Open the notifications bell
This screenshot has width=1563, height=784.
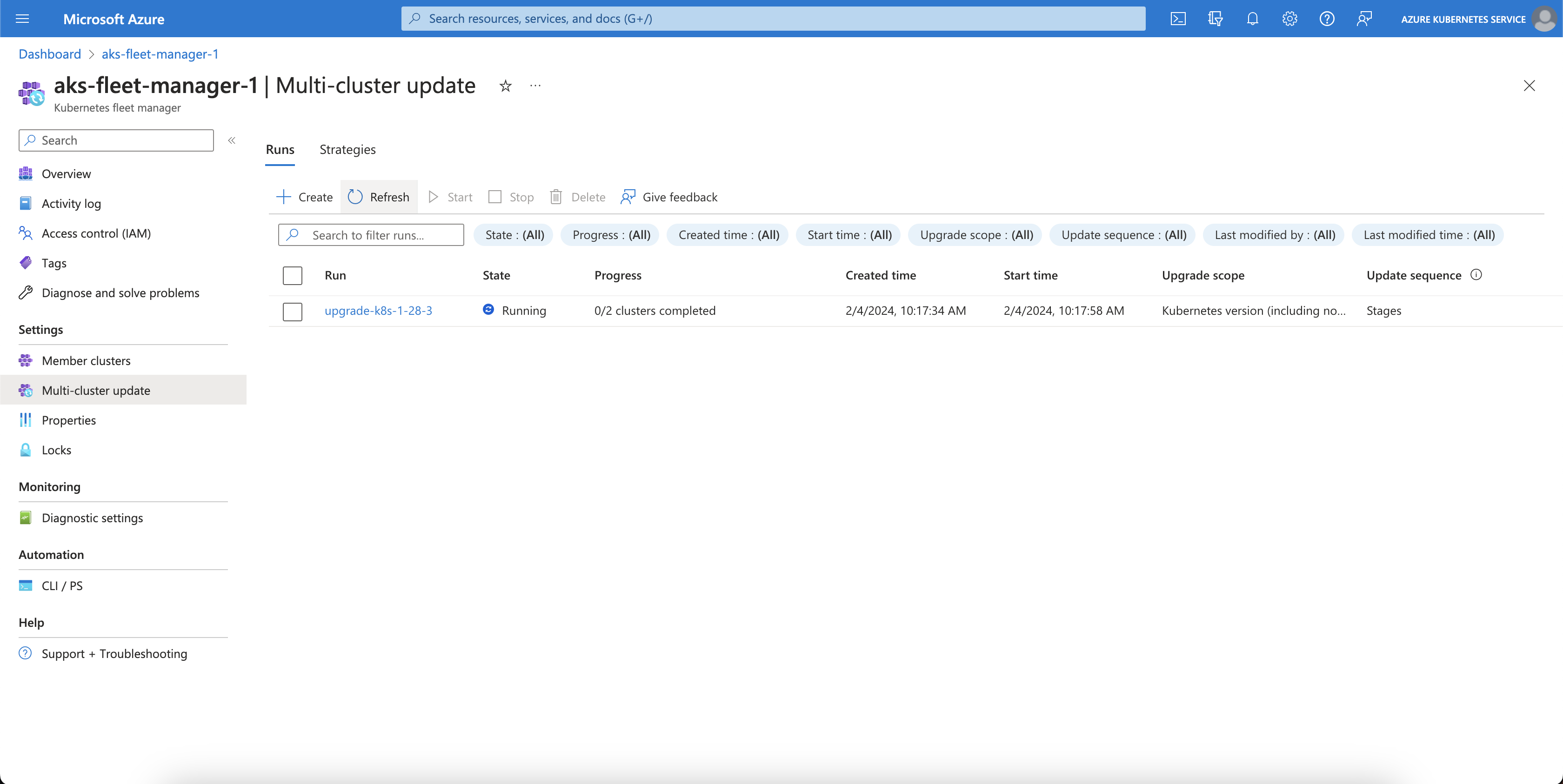click(x=1252, y=19)
